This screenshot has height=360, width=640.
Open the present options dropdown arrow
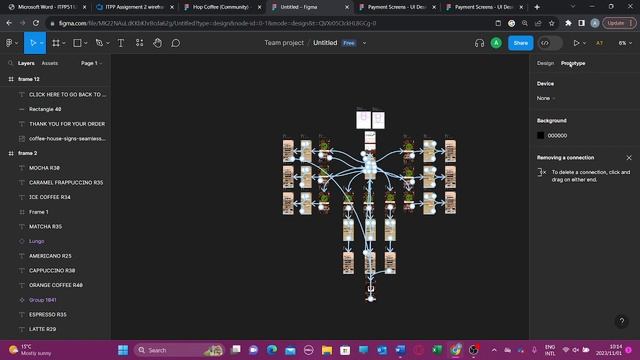(584, 43)
